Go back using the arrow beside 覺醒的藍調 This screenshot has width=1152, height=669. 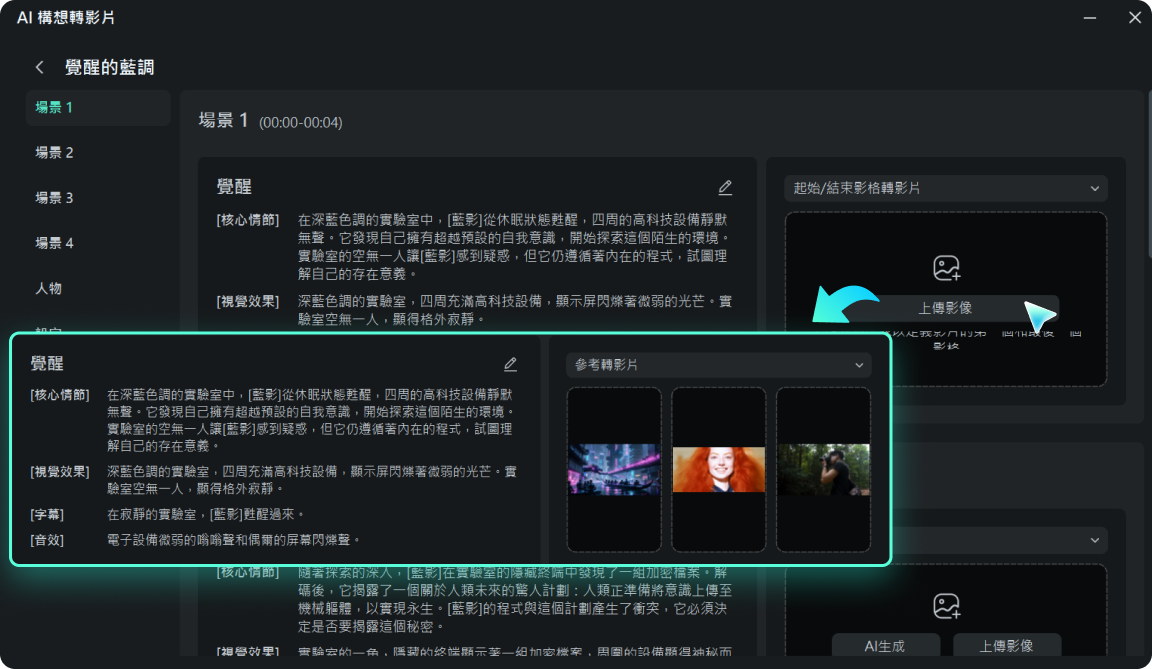click(40, 68)
